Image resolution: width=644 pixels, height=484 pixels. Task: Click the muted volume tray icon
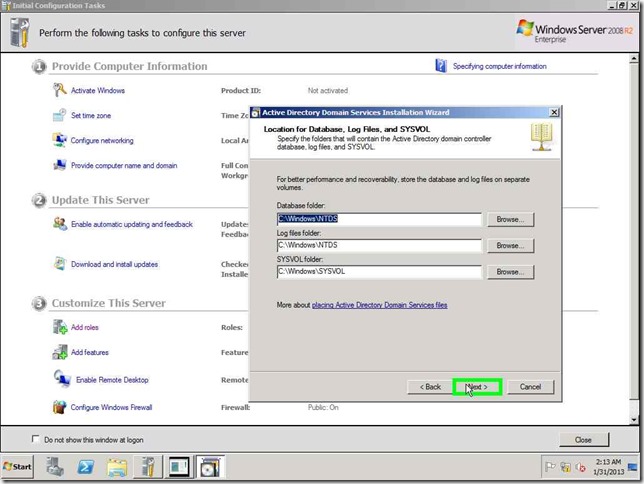(x=580, y=467)
